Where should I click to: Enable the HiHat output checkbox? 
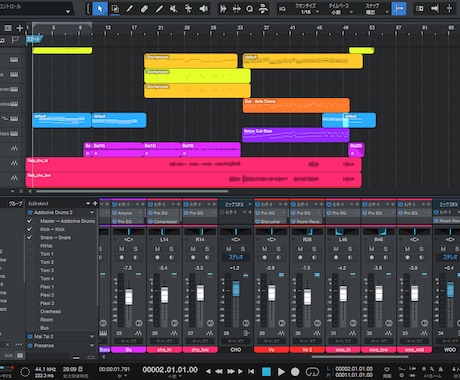pos(30,246)
